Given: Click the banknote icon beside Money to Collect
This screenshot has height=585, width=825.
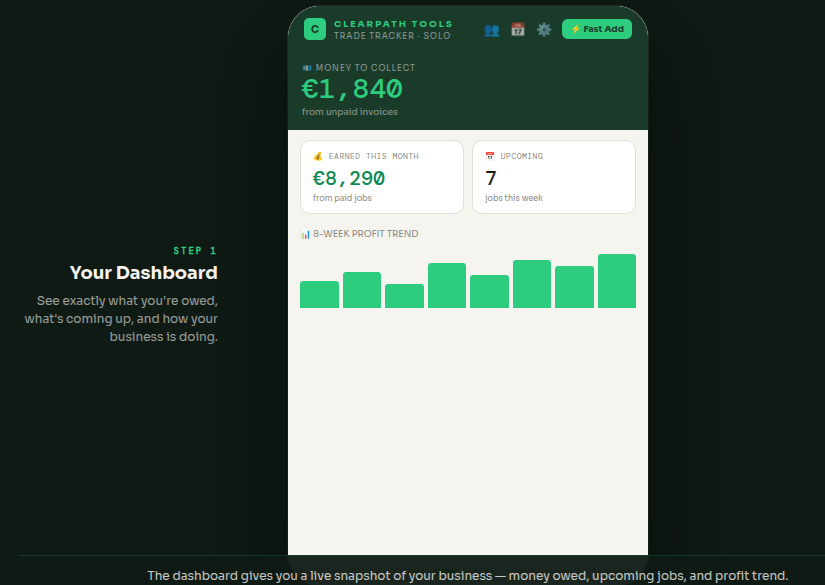Looking at the screenshot, I should pos(307,68).
